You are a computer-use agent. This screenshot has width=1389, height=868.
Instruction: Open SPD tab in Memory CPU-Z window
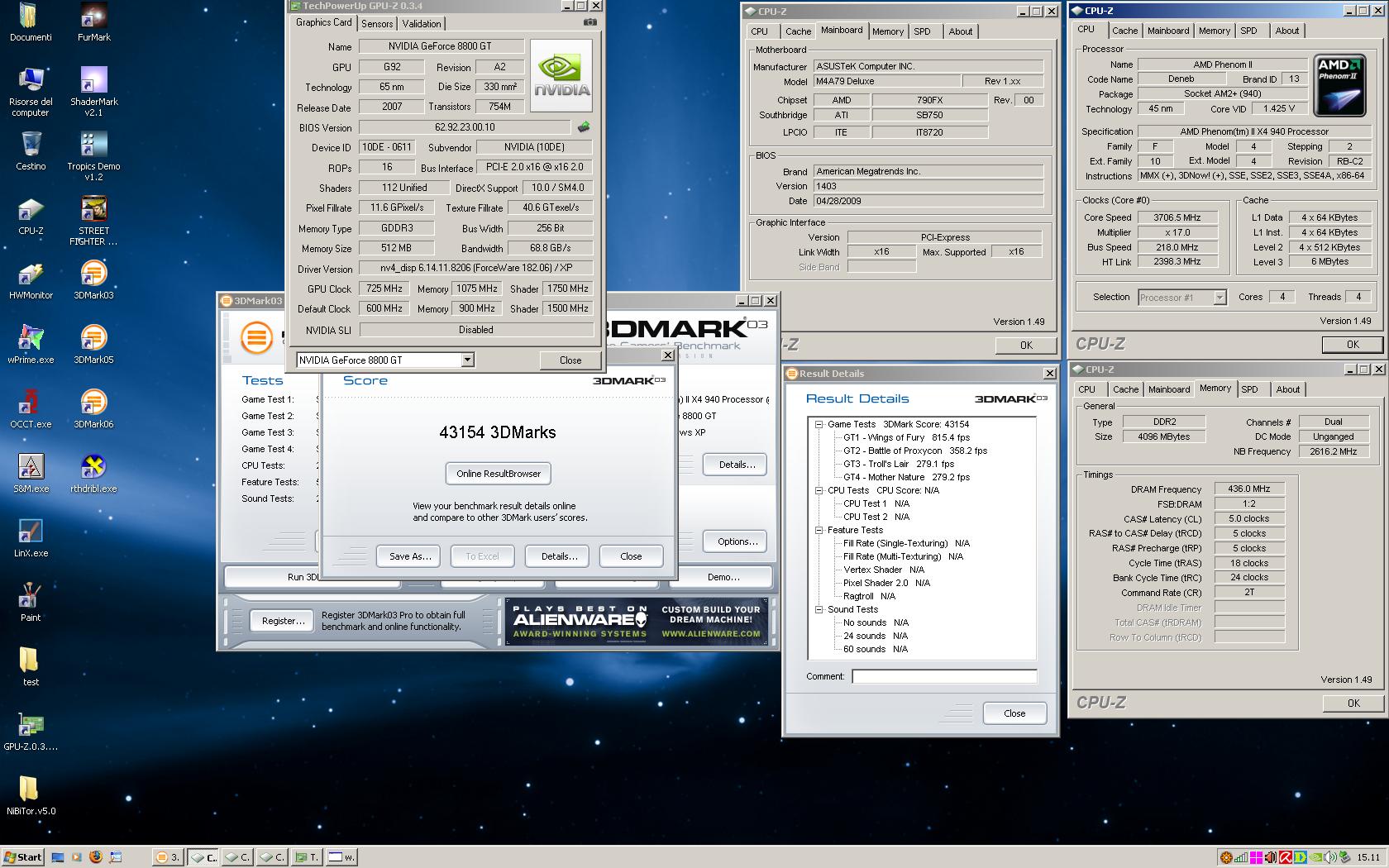pyautogui.click(x=1249, y=389)
